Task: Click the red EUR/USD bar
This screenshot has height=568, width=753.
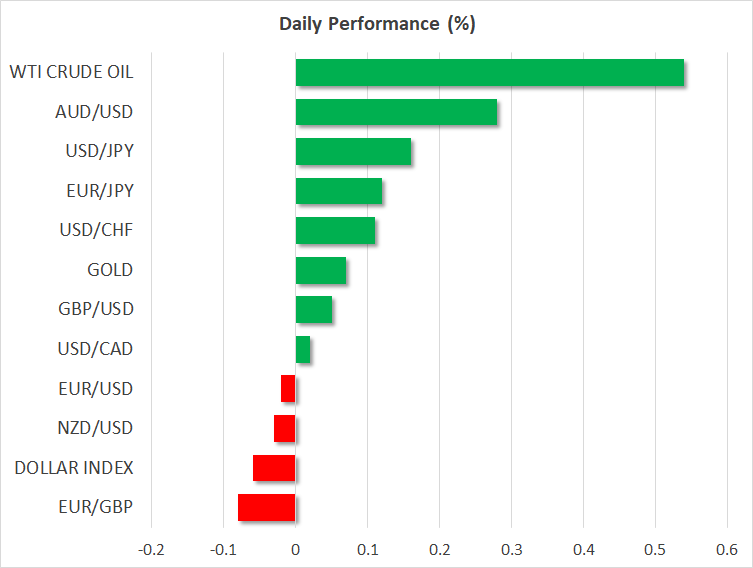Action: [x=288, y=388]
